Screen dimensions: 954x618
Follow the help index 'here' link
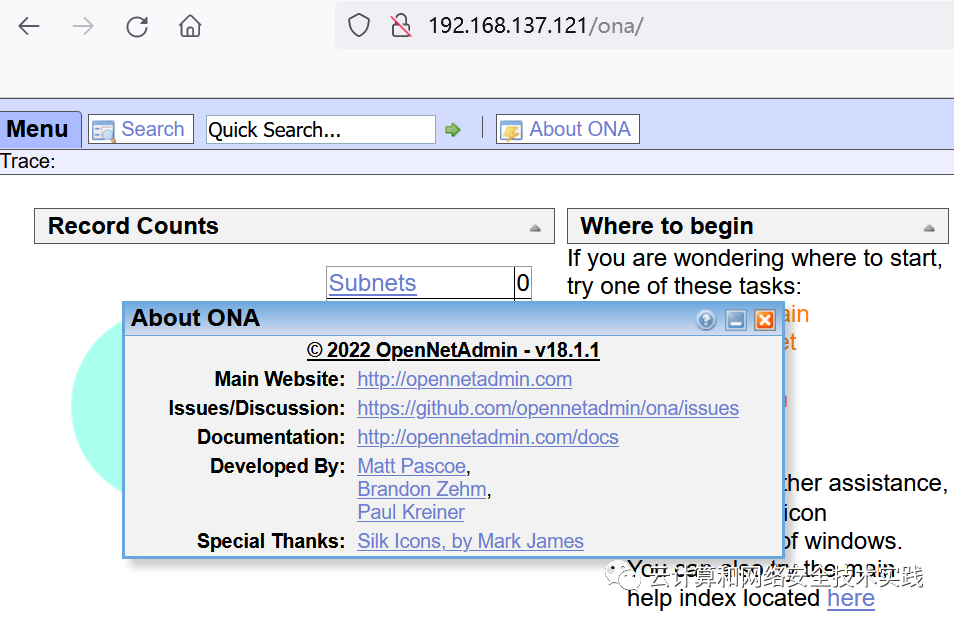(851, 598)
